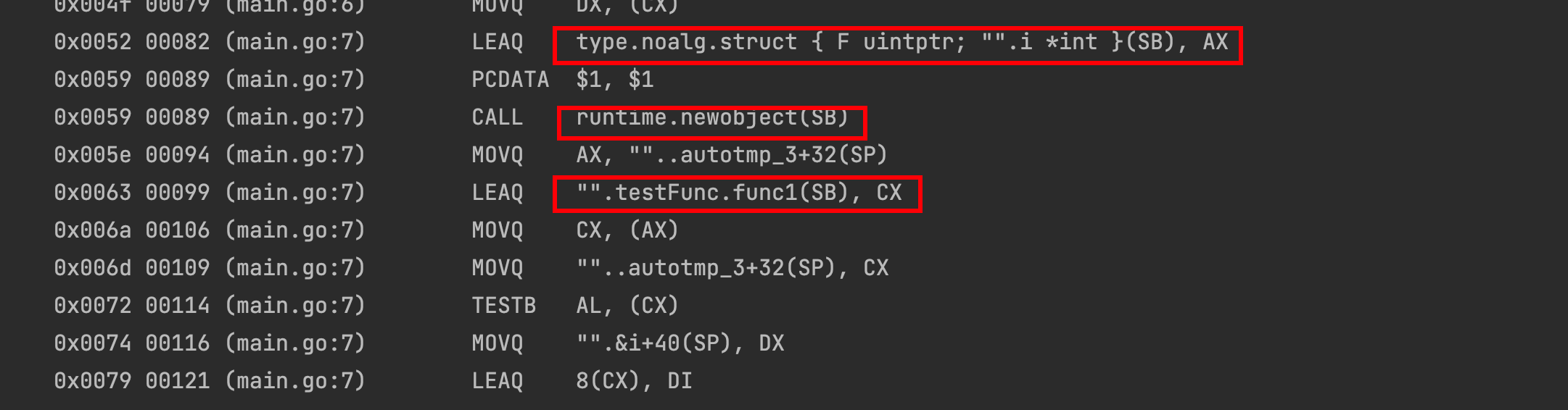The image size is (1568, 410).
Task: Click the AX, ""..autotmp_3+32(SP) operand
Action: [732, 155]
